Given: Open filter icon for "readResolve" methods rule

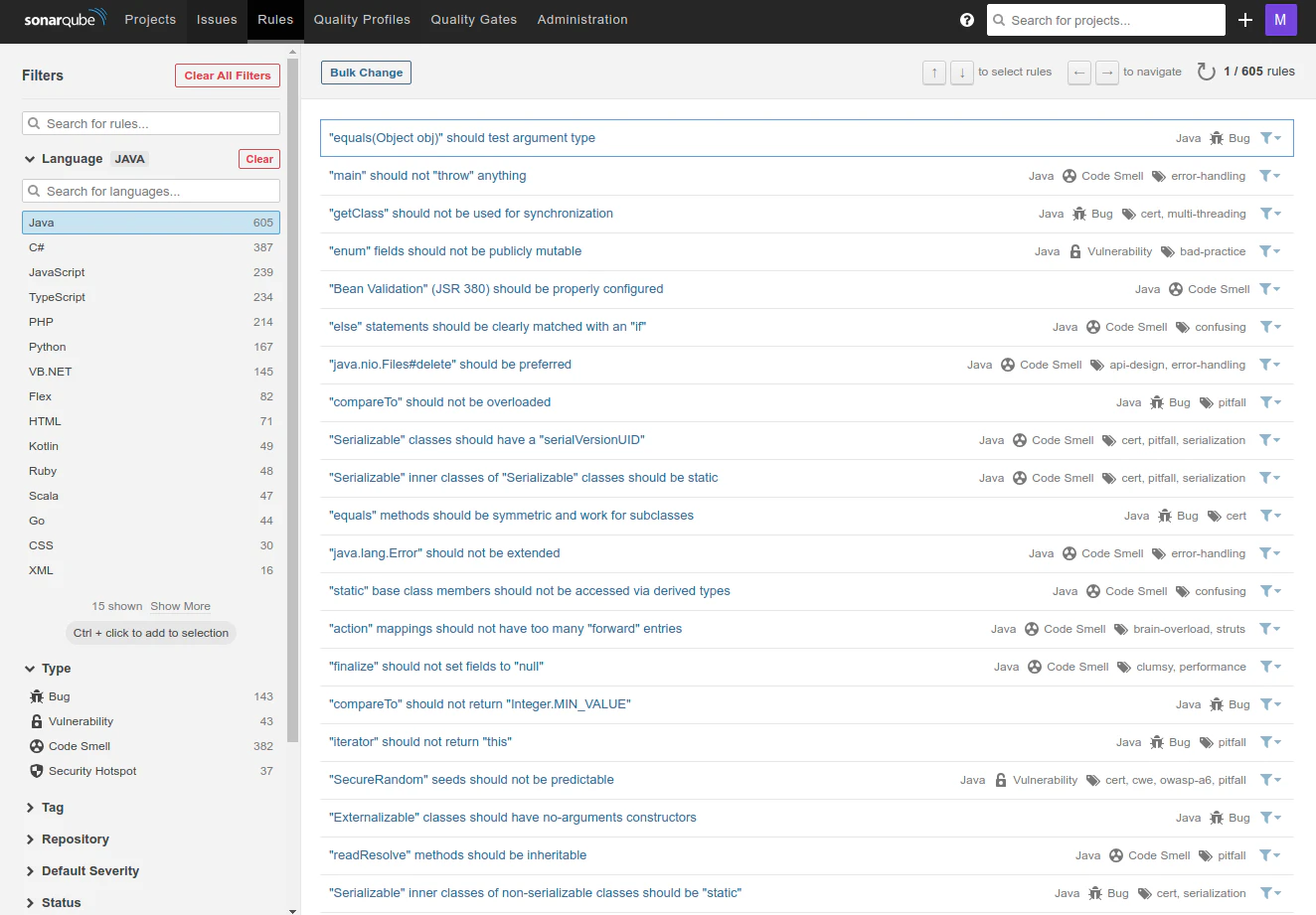Looking at the screenshot, I should [x=1270, y=855].
